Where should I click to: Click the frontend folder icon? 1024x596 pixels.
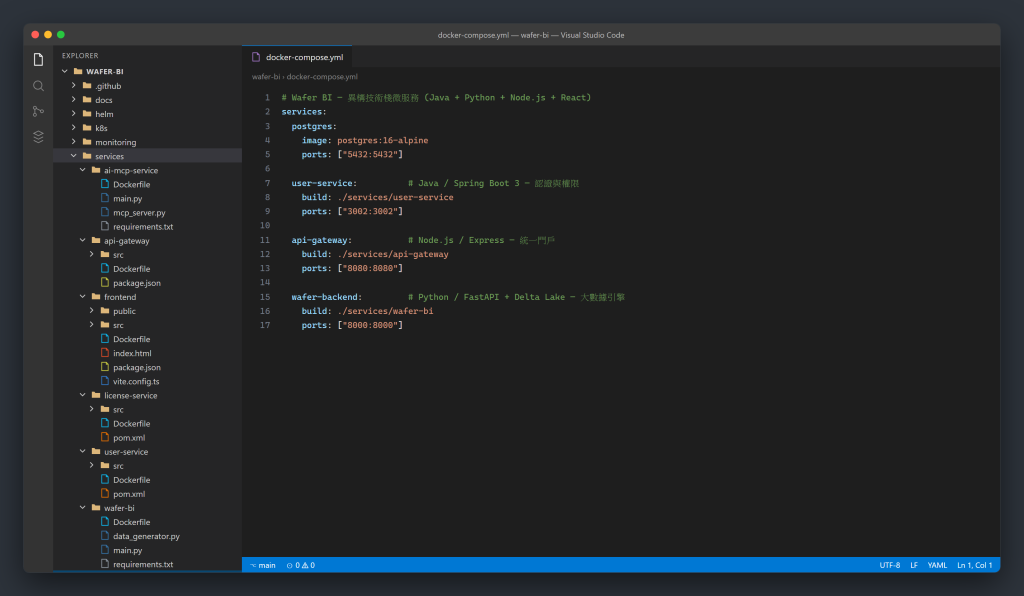point(96,296)
